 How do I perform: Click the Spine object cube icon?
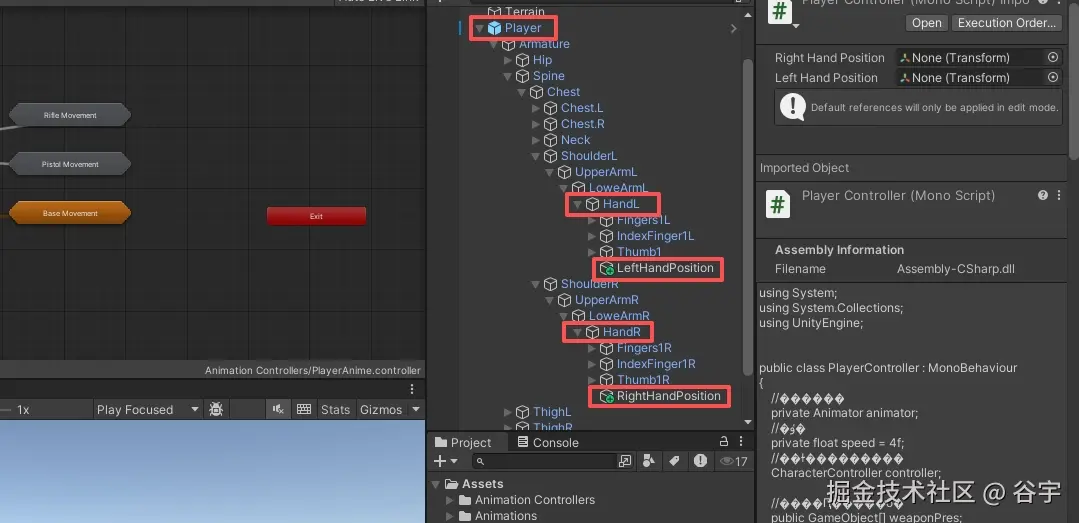(522, 76)
